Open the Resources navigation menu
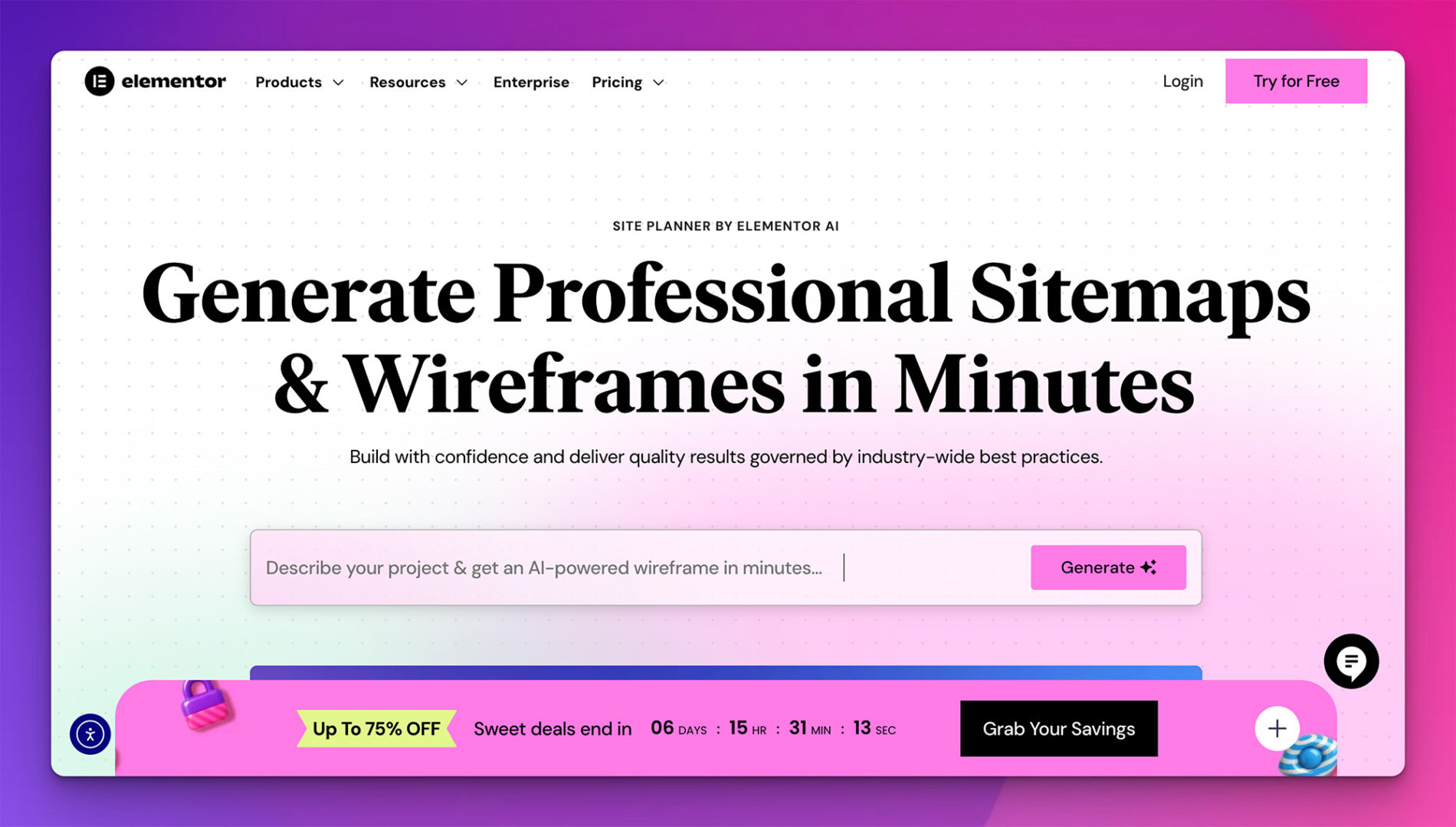Screen dimensions: 1456x827 tap(407, 82)
